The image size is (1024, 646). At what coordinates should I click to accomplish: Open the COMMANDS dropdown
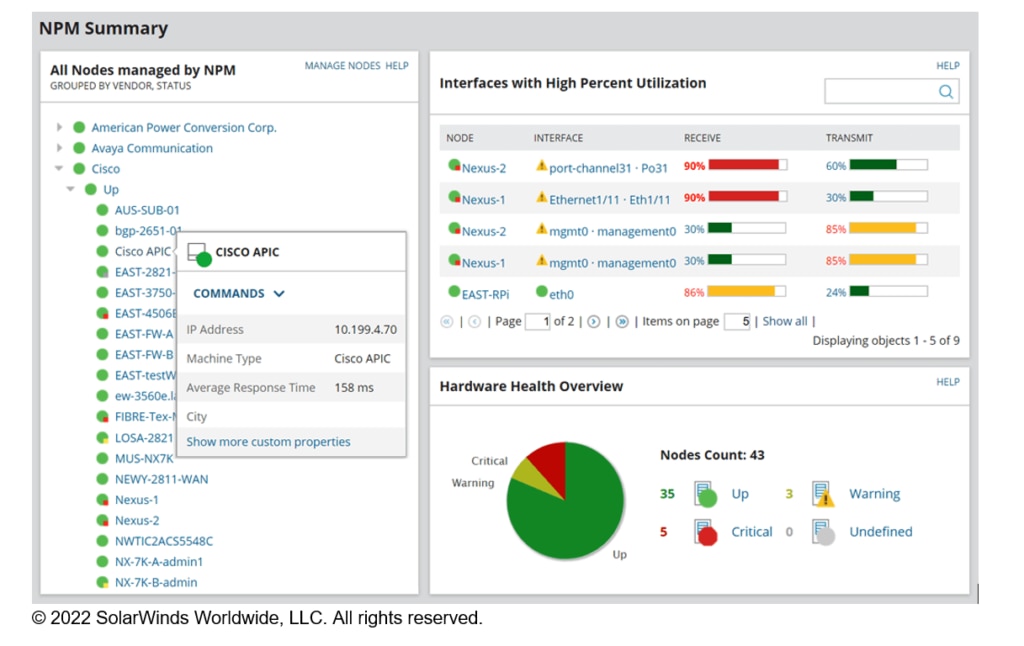point(238,294)
